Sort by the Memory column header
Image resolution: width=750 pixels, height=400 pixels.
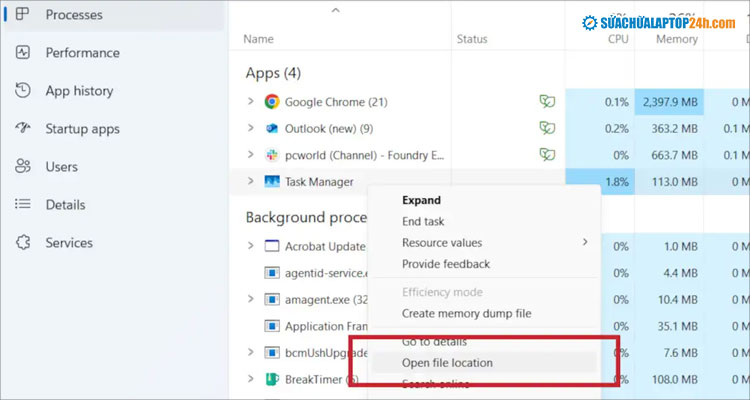coord(676,39)
